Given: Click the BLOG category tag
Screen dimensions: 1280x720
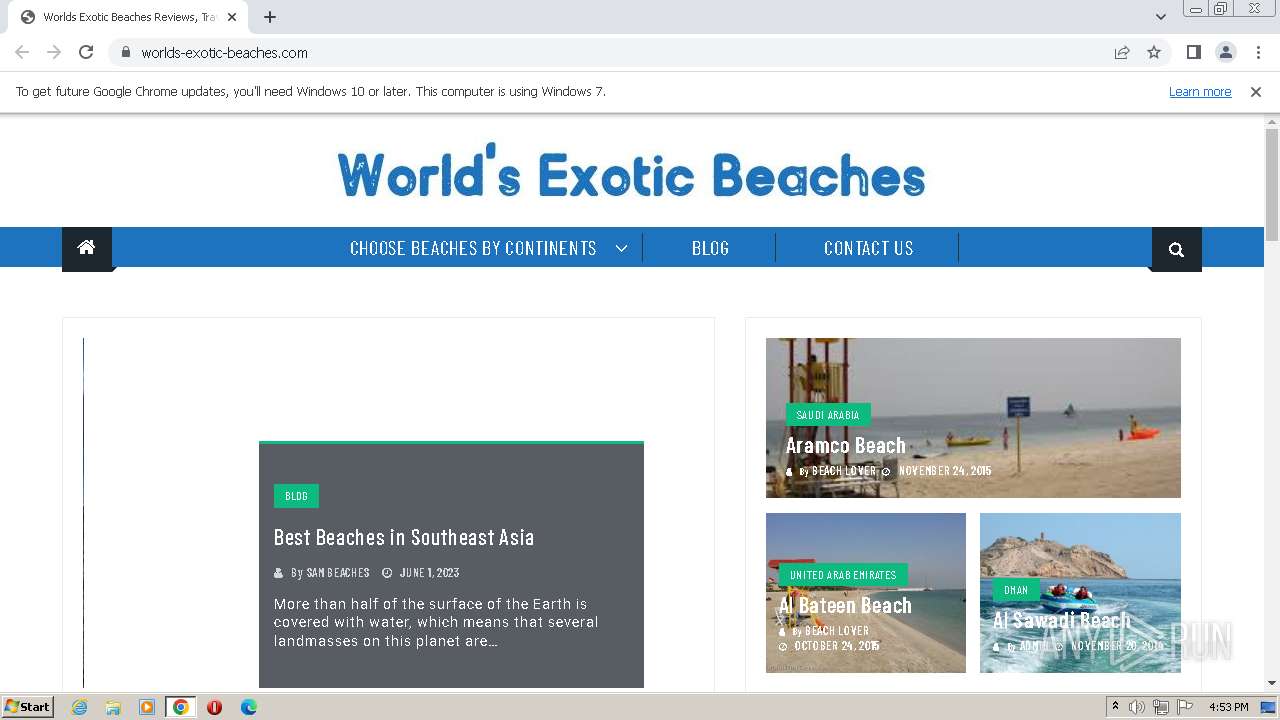Looking at the screenshot, I should click(x=296, y=496).
